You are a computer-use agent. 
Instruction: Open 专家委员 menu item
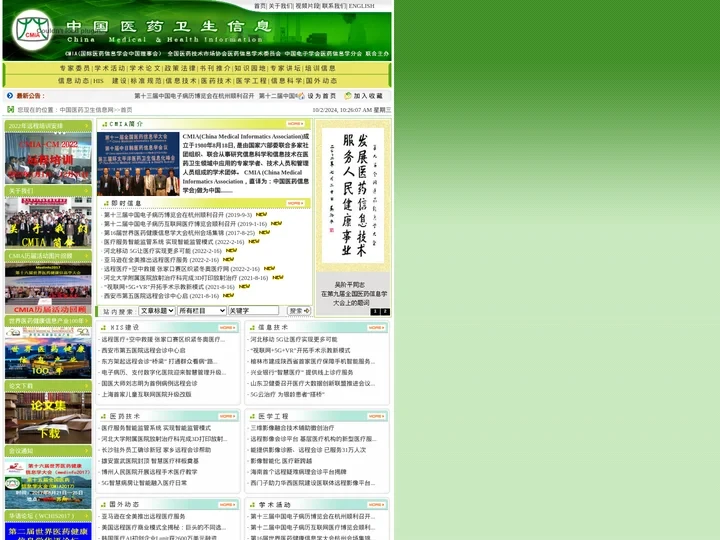click(x=75, y=68)
